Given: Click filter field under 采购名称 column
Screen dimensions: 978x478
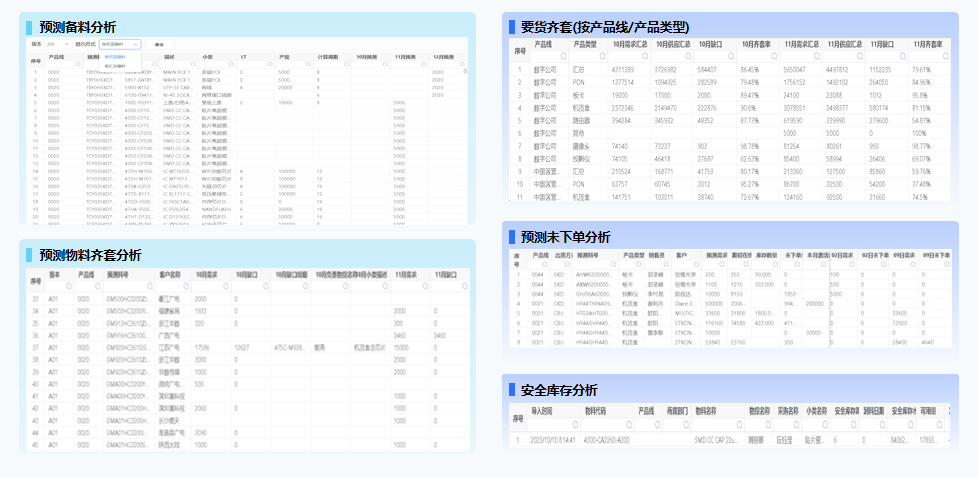Looking at the screenshot, I should (786, 425).
